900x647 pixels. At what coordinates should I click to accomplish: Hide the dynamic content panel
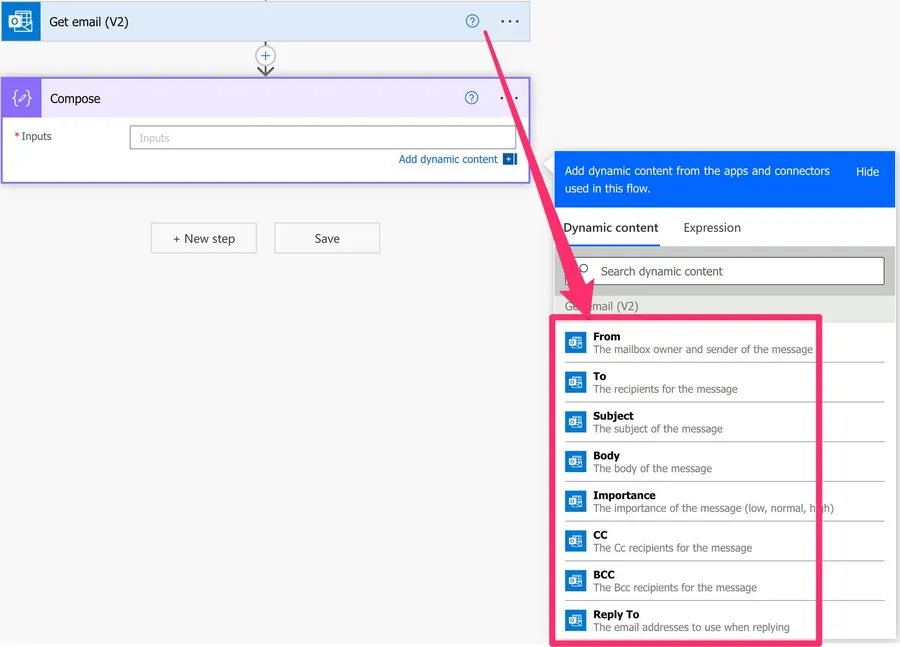click(867, 172)
